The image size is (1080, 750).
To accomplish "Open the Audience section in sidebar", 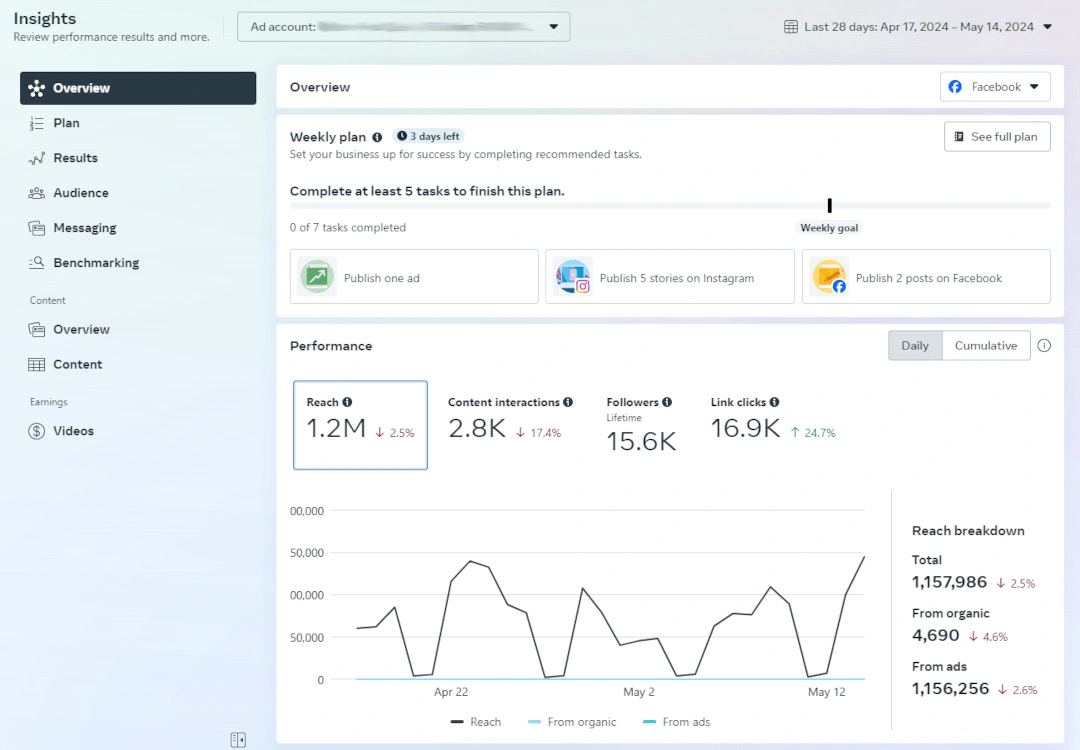I will (x=81, y=193).
